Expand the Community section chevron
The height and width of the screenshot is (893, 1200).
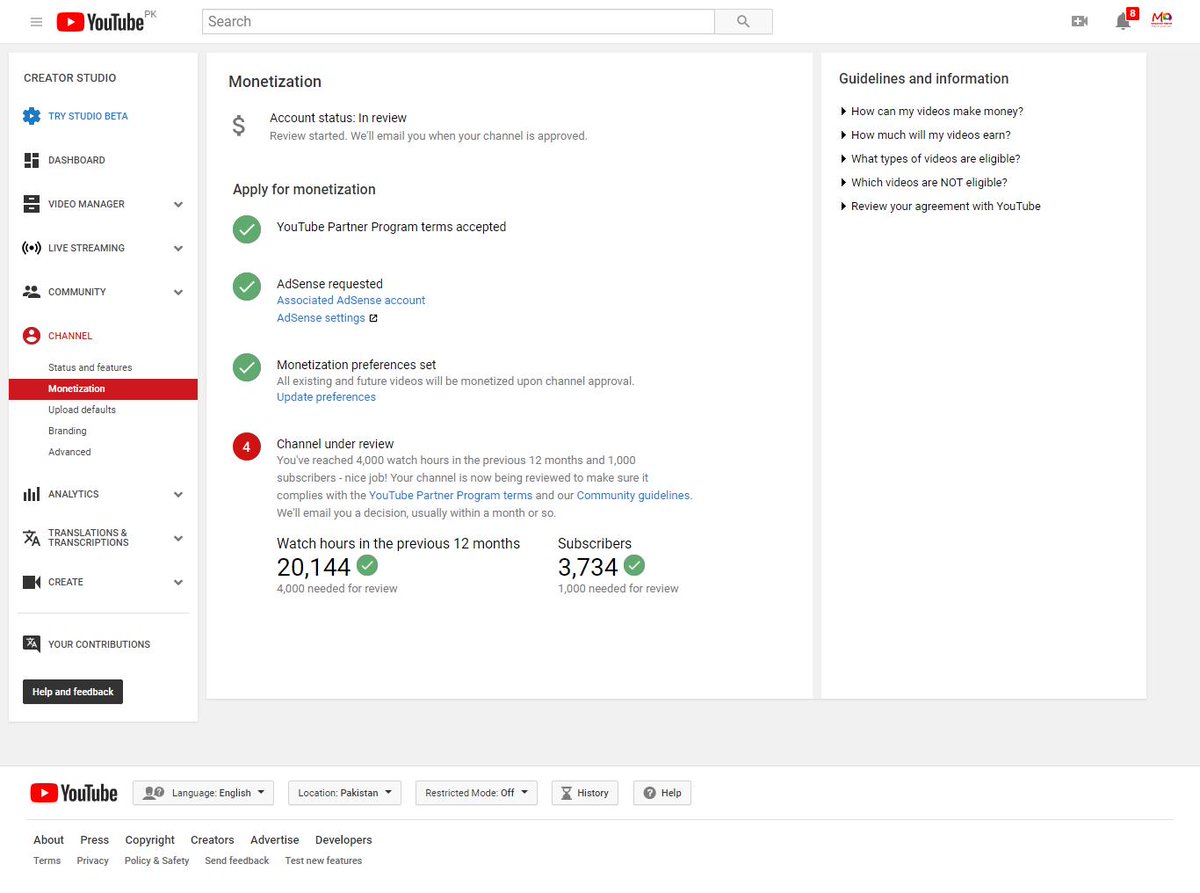click(x=178, y=292)
